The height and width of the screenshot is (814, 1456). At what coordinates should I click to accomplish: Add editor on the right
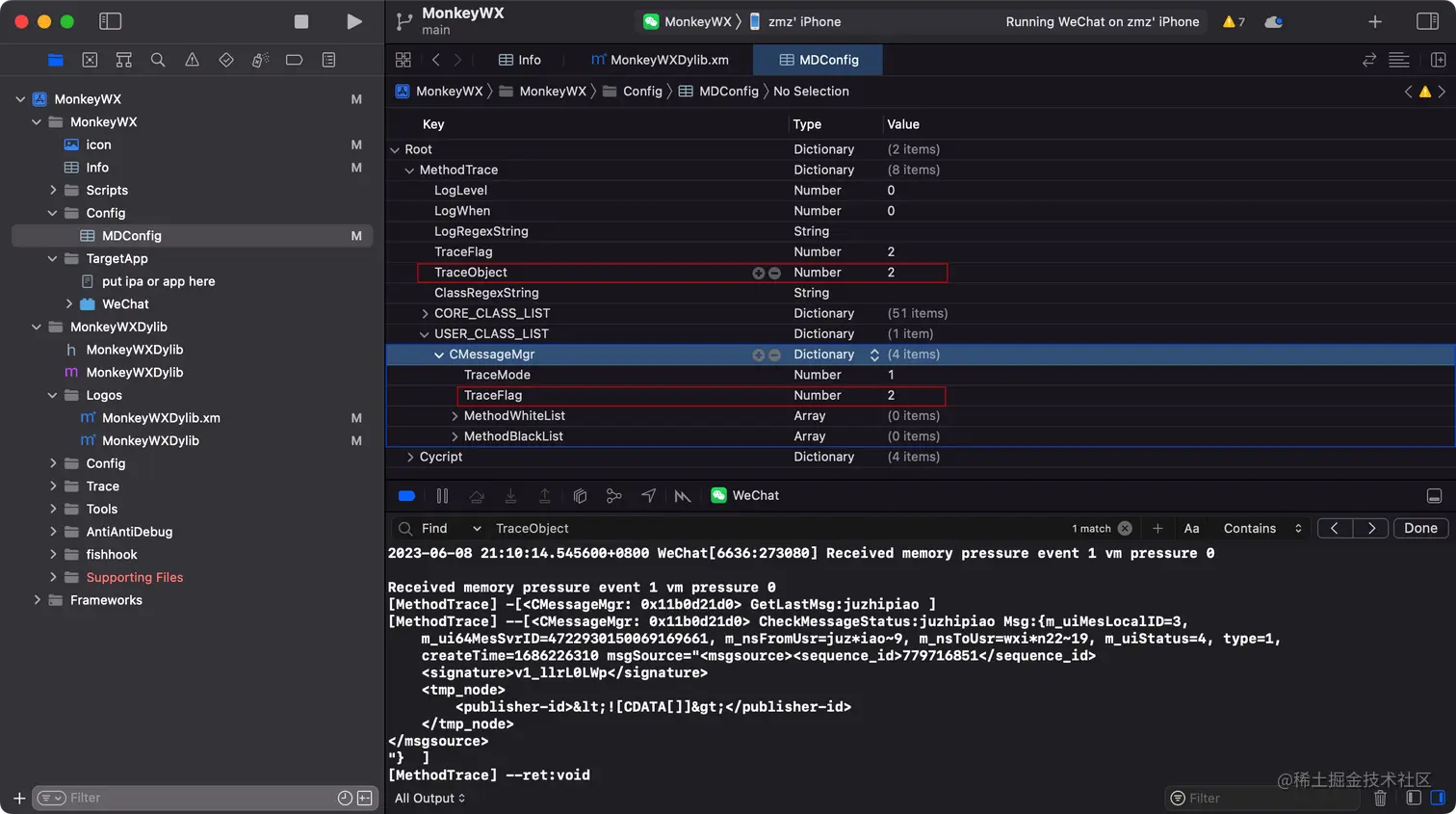[x=1438, y=60]
